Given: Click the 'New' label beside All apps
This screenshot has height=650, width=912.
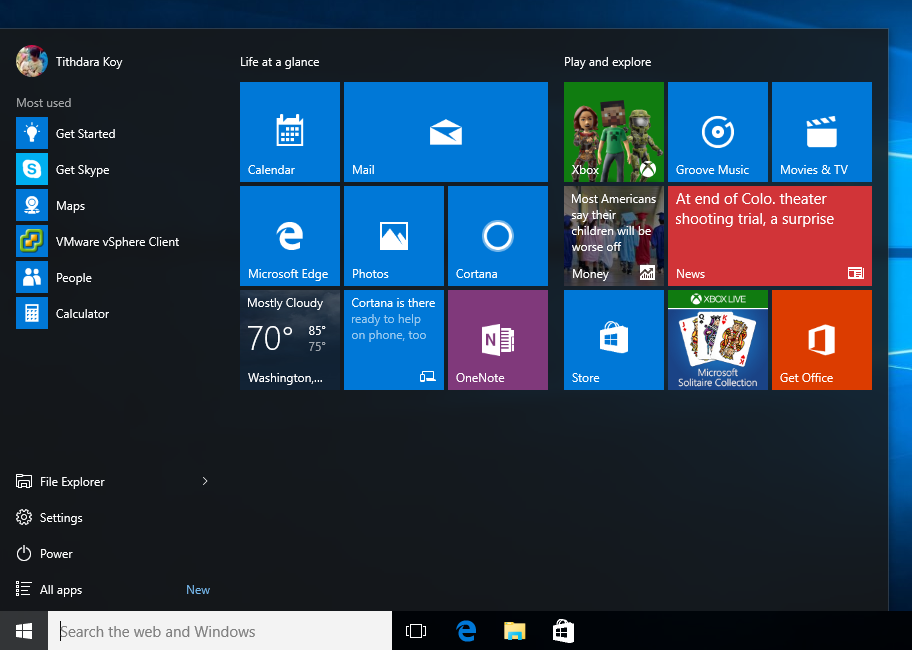Looking at the screenshot, I should [198, 590].
